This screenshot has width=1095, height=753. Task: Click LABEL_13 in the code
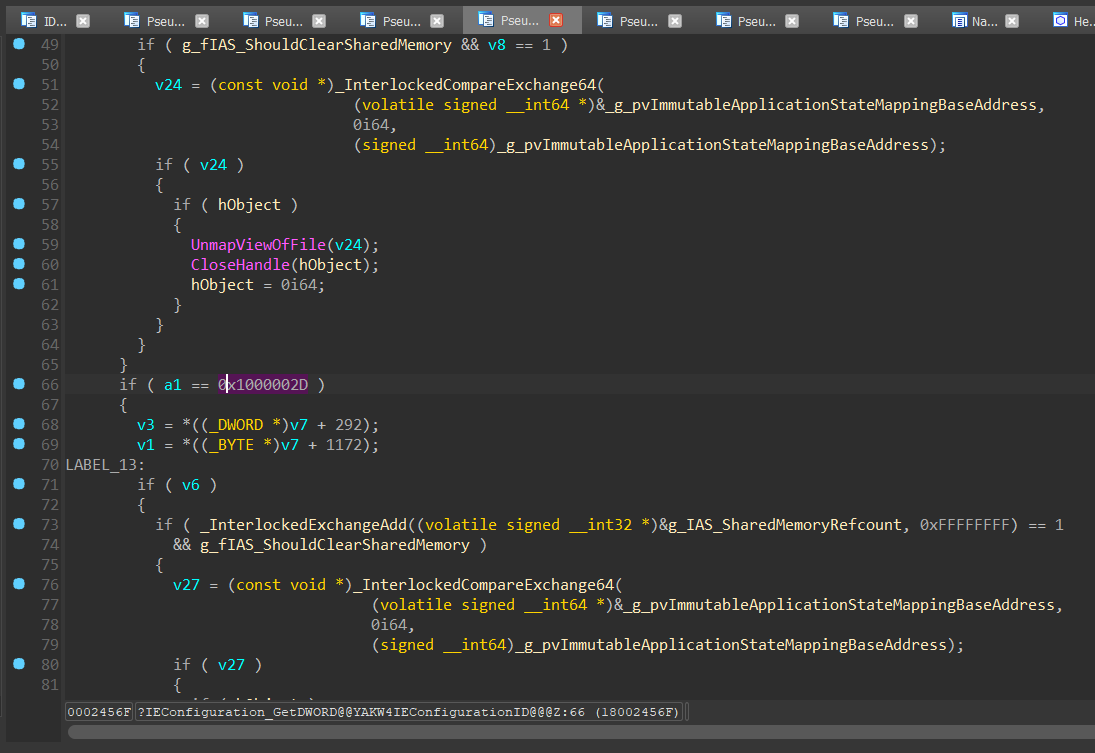(101, 465)
